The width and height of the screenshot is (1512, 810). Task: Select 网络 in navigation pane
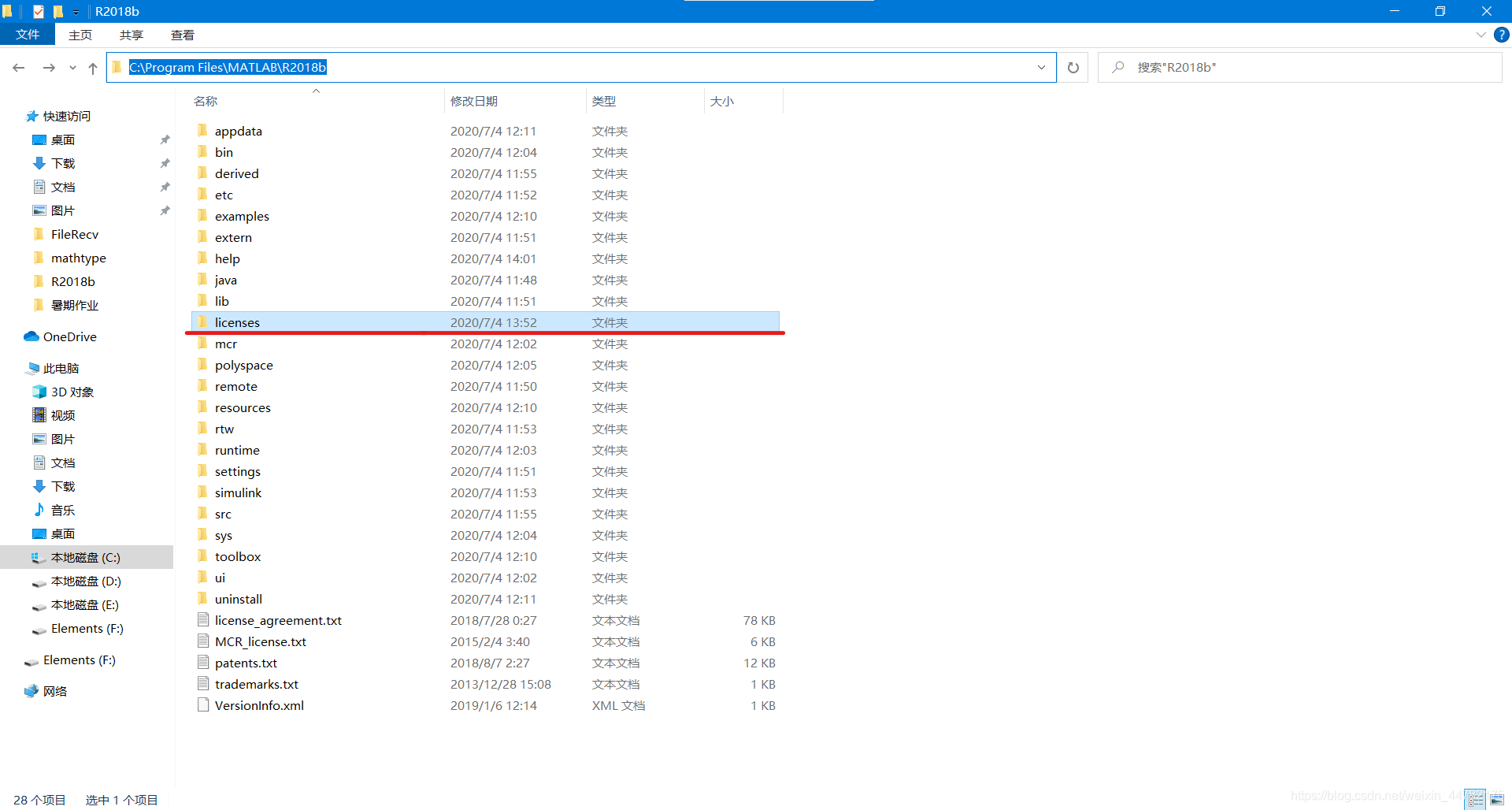(x=54, y=692)
